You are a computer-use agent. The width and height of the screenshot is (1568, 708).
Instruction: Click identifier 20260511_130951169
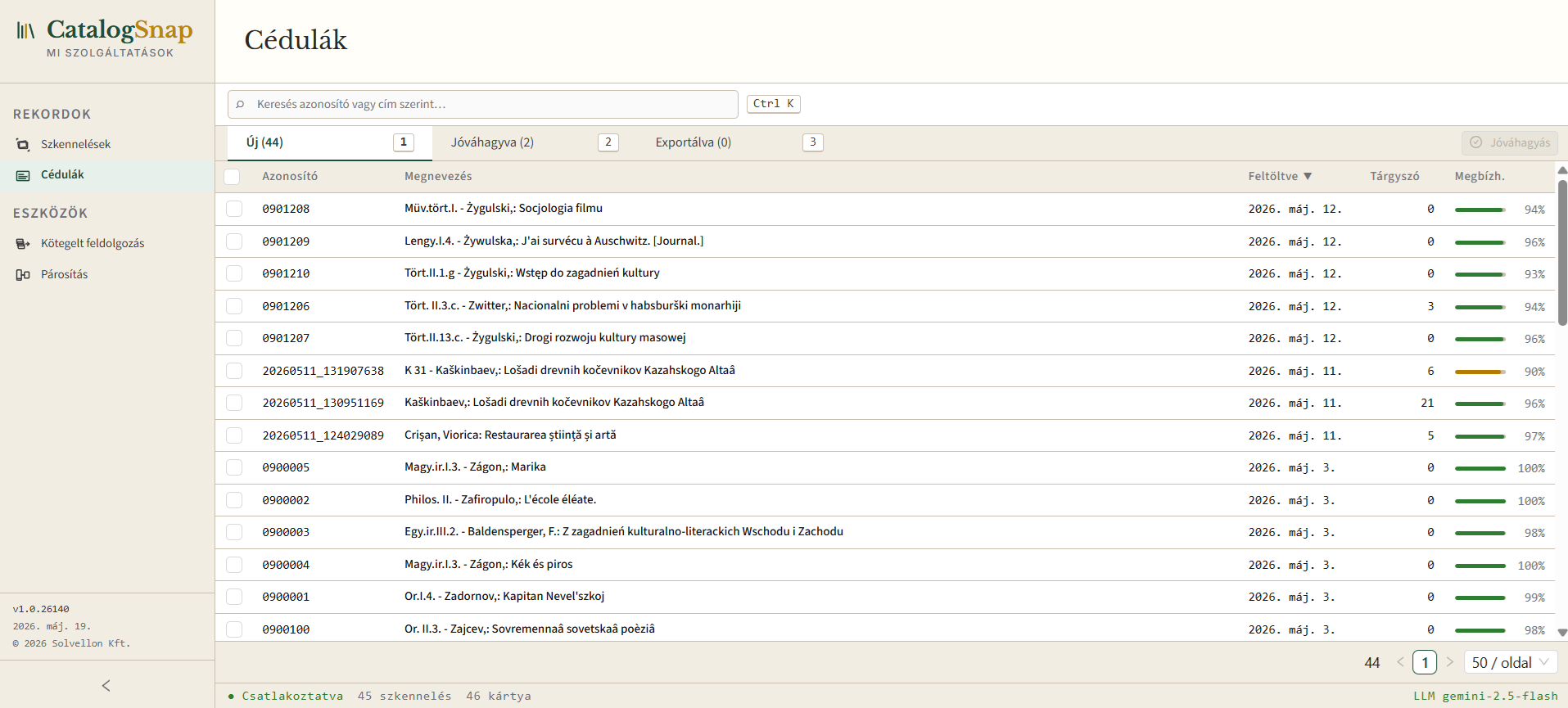tap(323, 403)
